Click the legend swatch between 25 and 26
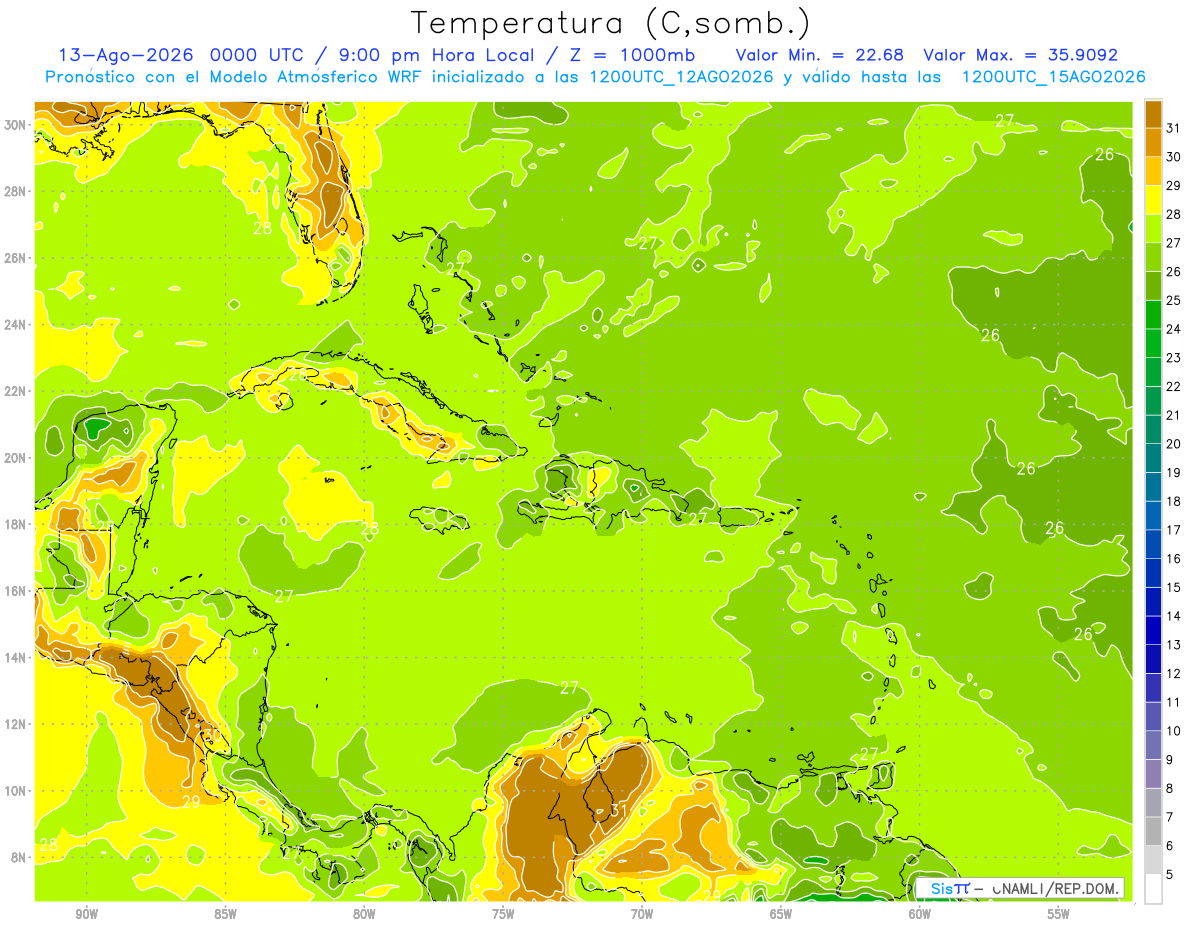This screenshot has width=1200, height=927. point(1153,286)
